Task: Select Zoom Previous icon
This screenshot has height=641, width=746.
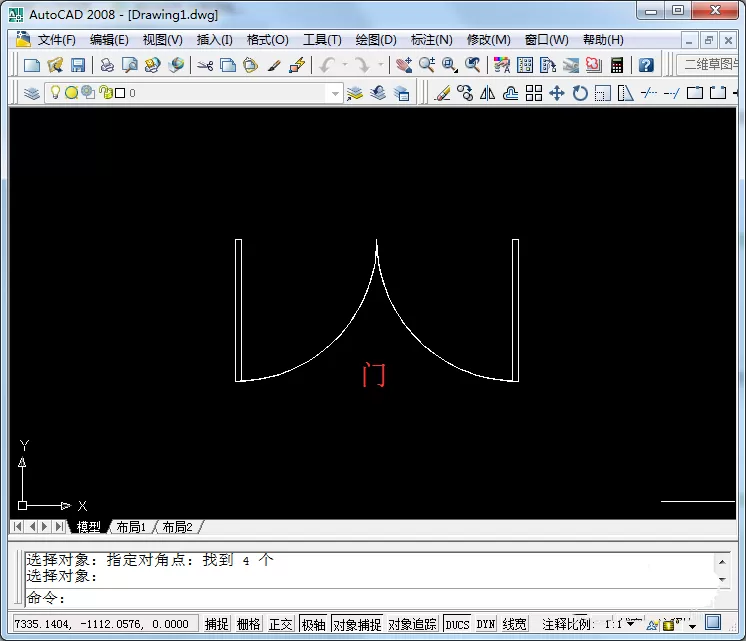Action: click(472, 65)
